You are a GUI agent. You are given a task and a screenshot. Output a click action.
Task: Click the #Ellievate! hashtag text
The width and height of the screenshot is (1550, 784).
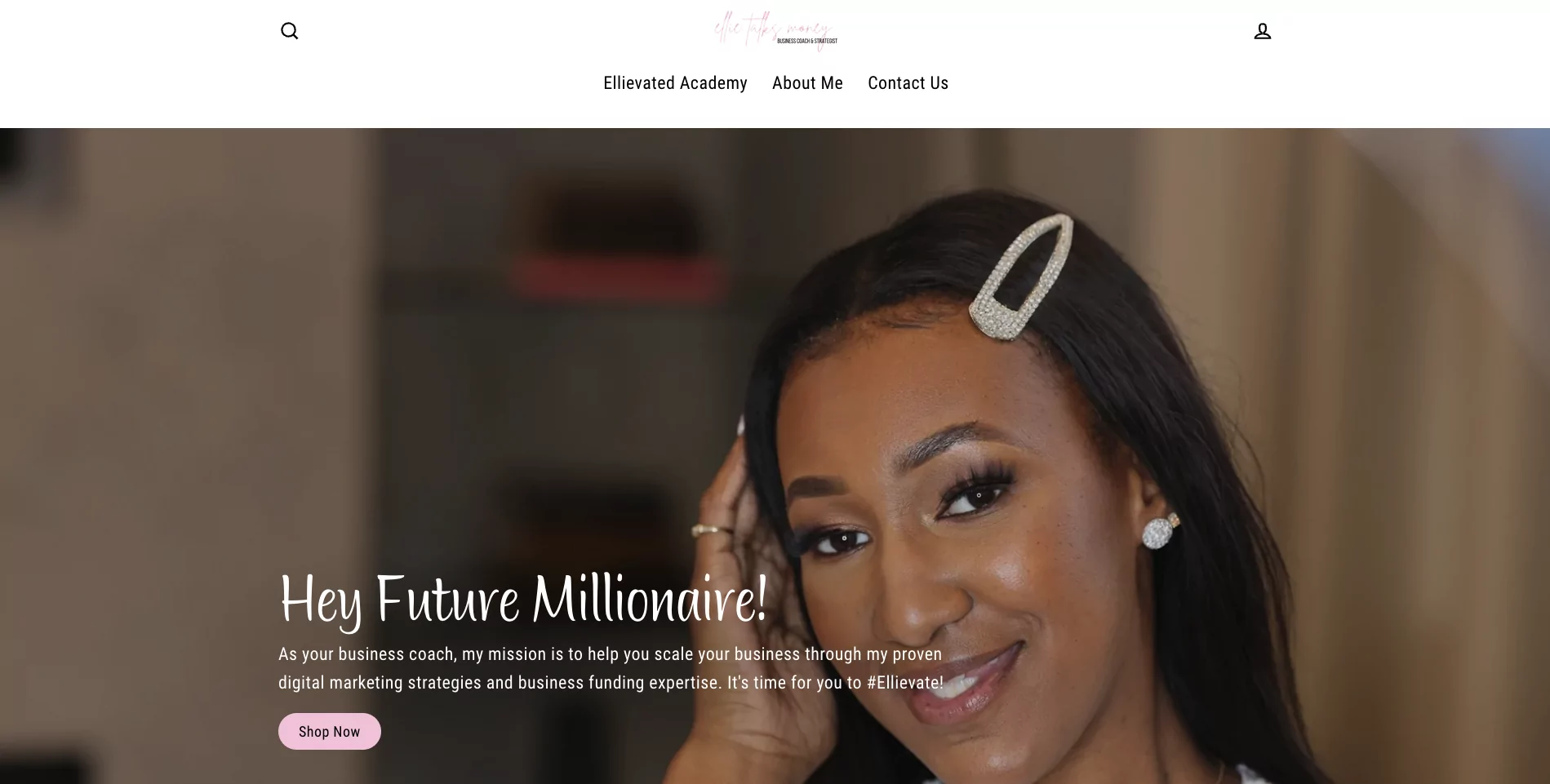point(905,683)
